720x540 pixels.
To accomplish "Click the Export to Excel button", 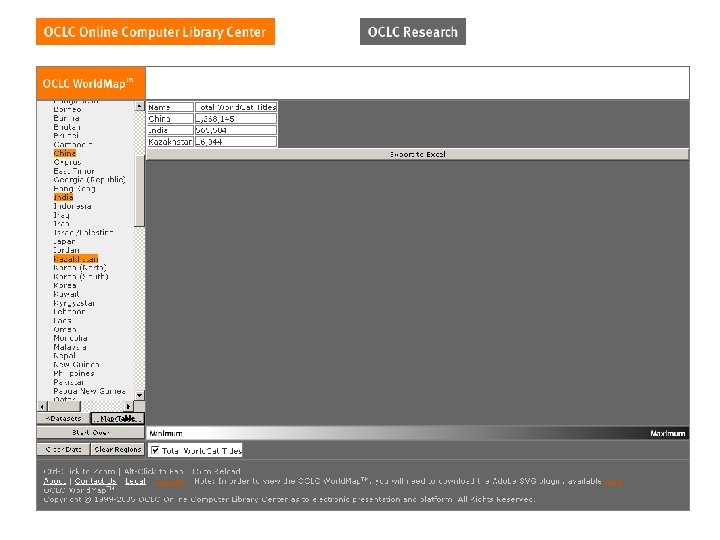I will (x=417, y=154).
